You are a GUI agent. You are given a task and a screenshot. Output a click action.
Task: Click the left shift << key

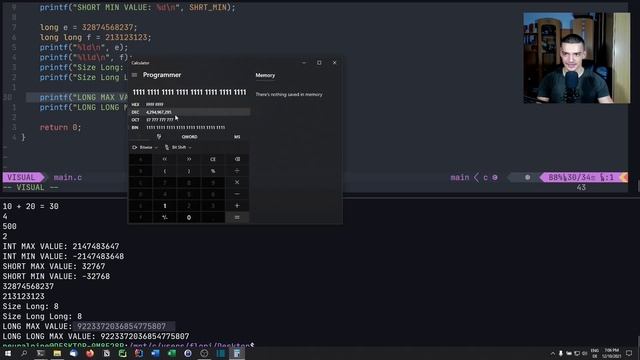coord(164,159)
